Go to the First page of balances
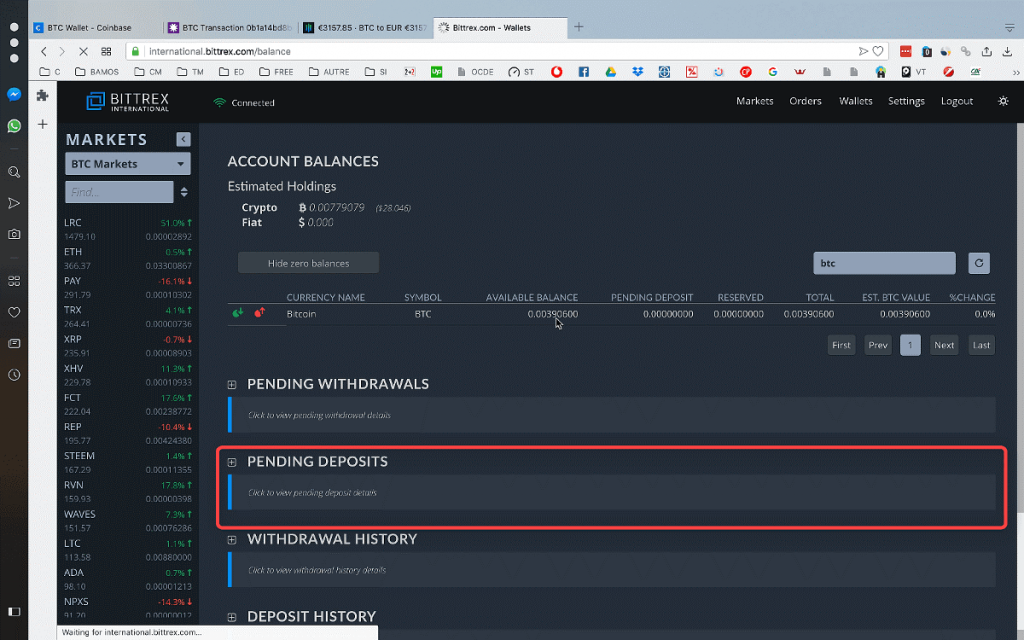 pos(841,345)
